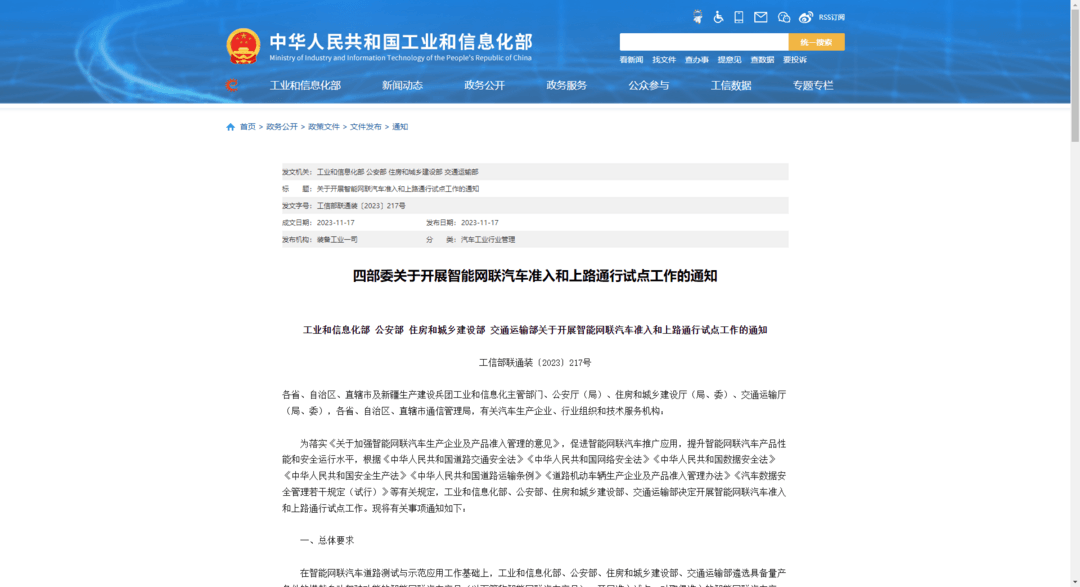Image resolution: width=1080 pixels, height=587 pixels.
Task: Click the envelope mail icon
Action: [x=760, y=17]
